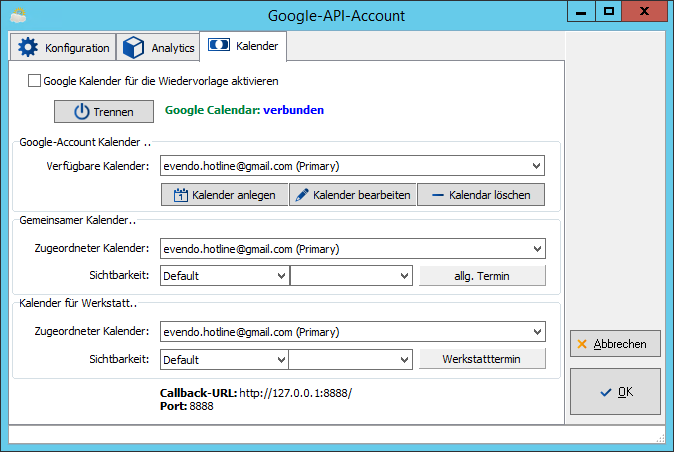This screenshot has height=452, width=674.
Task: Click the Werkstatttermin button
Action: 482,359
